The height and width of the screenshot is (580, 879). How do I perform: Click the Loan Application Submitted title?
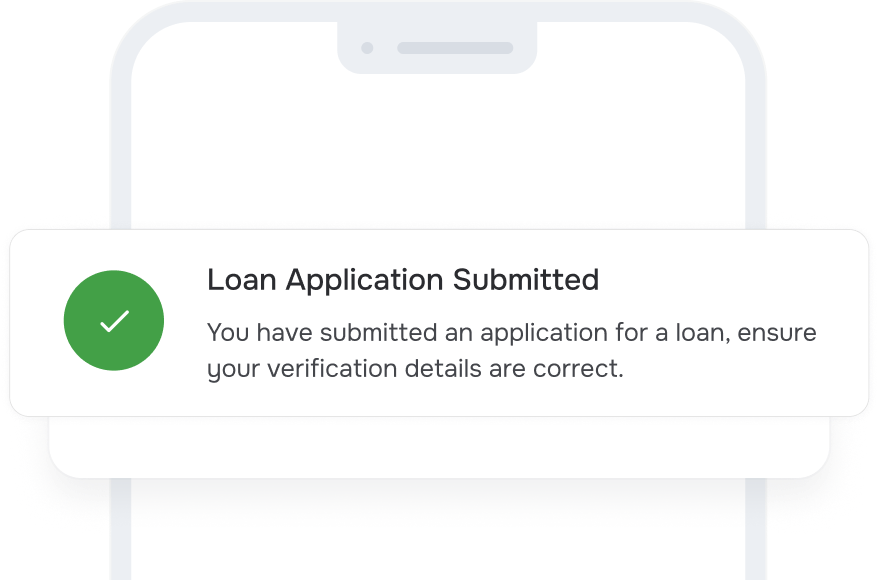click(402, 280)
